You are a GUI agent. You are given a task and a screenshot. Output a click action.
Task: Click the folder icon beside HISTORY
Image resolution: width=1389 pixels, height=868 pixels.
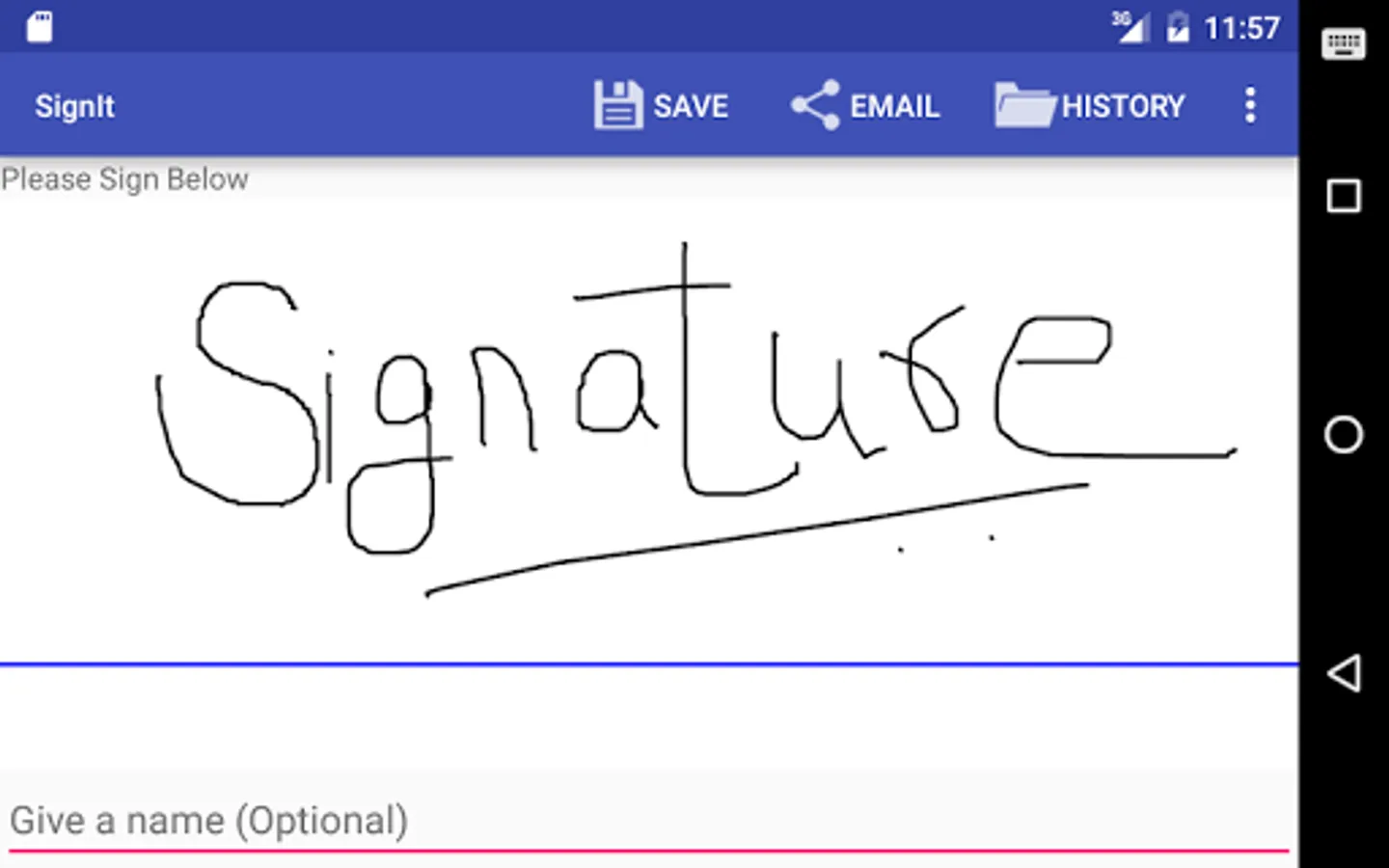pyautogui.click(x=1024, y=105)
